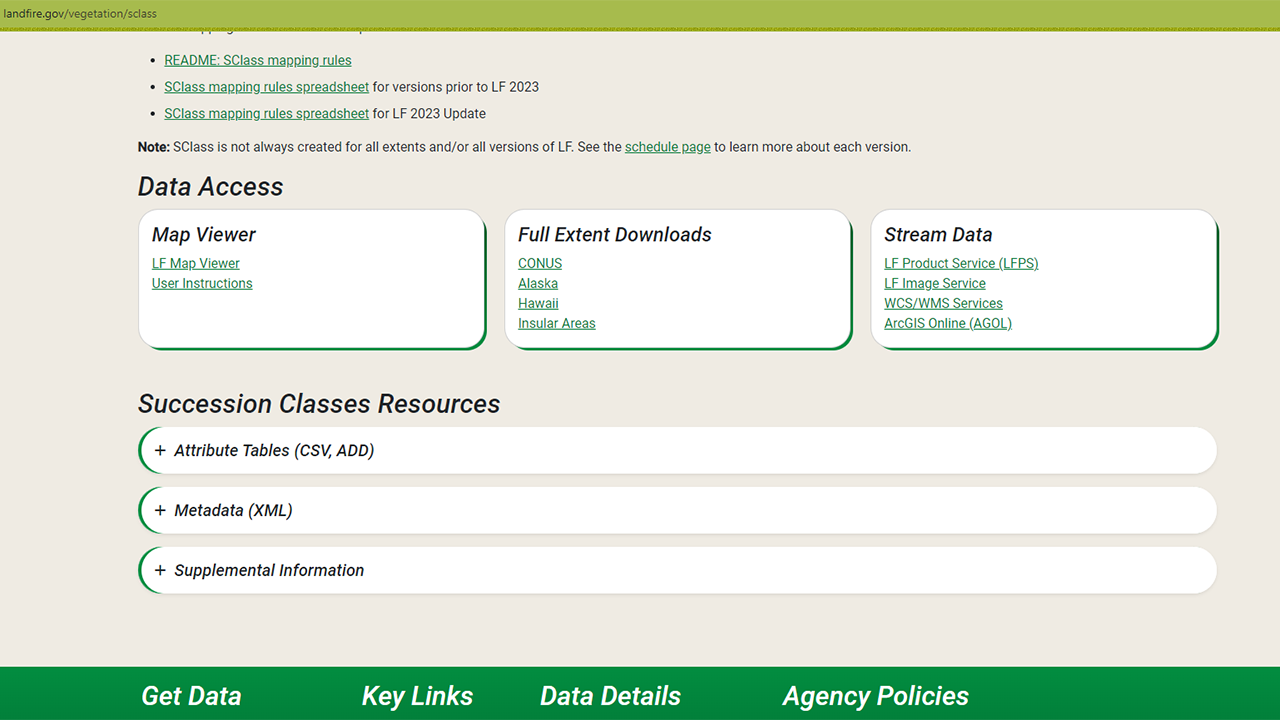Download the SClass spreadsheet for LF 2023 Update
Image resolution: width=1280 pixels, height=720 pixels.
click(266, 113)
